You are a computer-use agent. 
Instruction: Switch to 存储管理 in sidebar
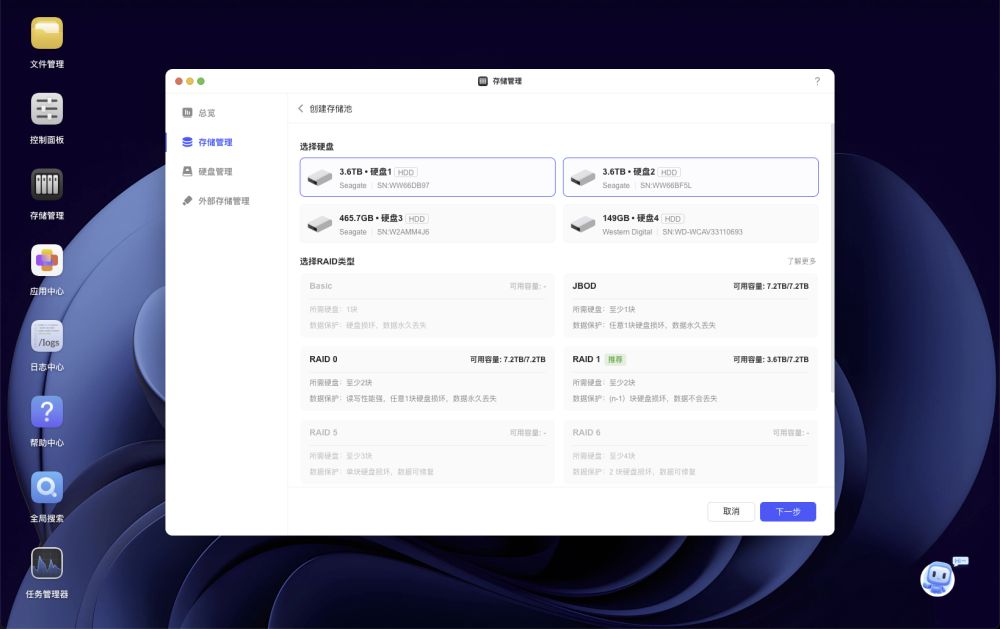tap(215, 142)
